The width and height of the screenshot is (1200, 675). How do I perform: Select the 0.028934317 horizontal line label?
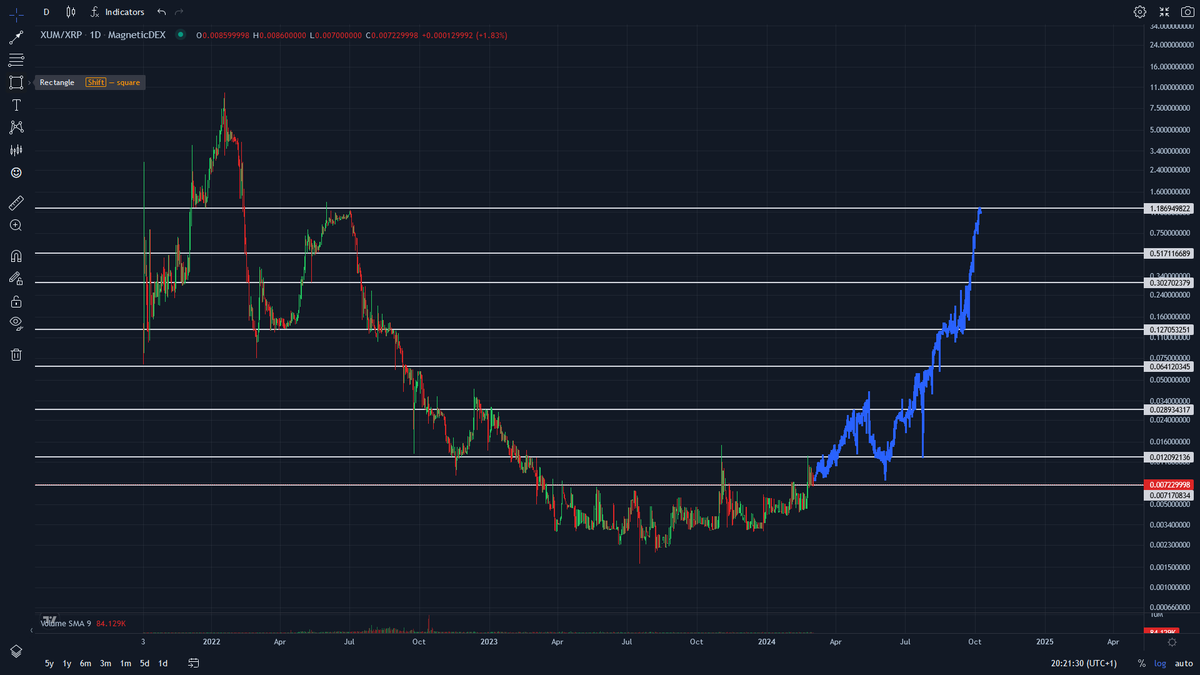point(1168,410)
